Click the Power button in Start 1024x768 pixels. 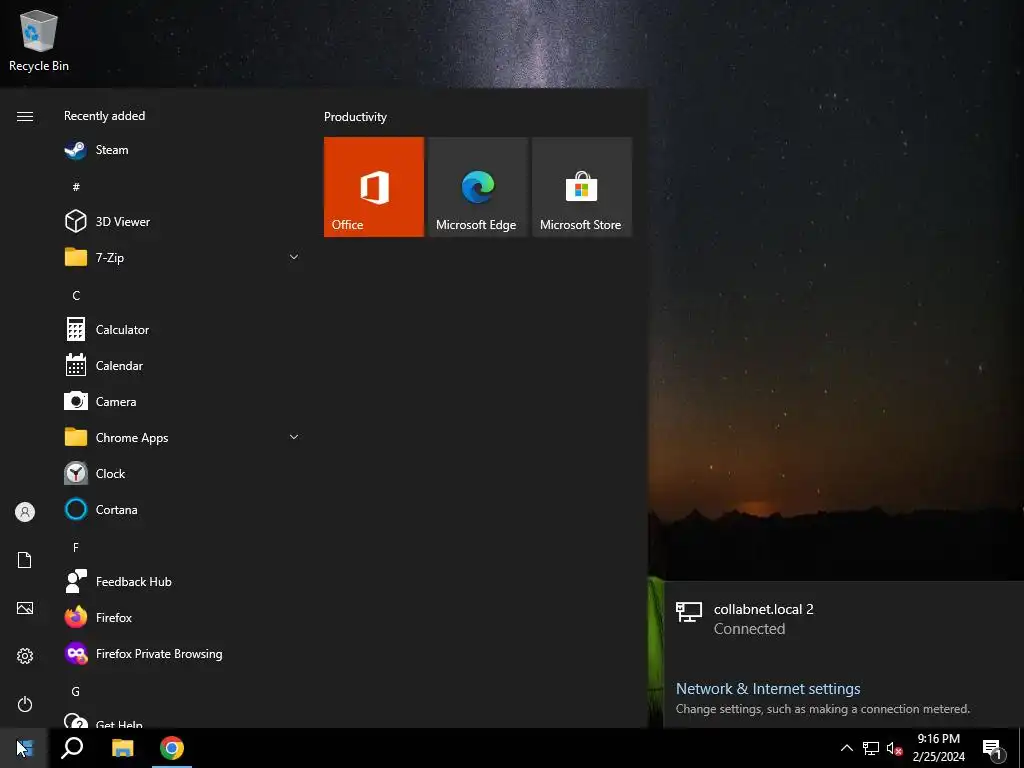coord(25,704)
